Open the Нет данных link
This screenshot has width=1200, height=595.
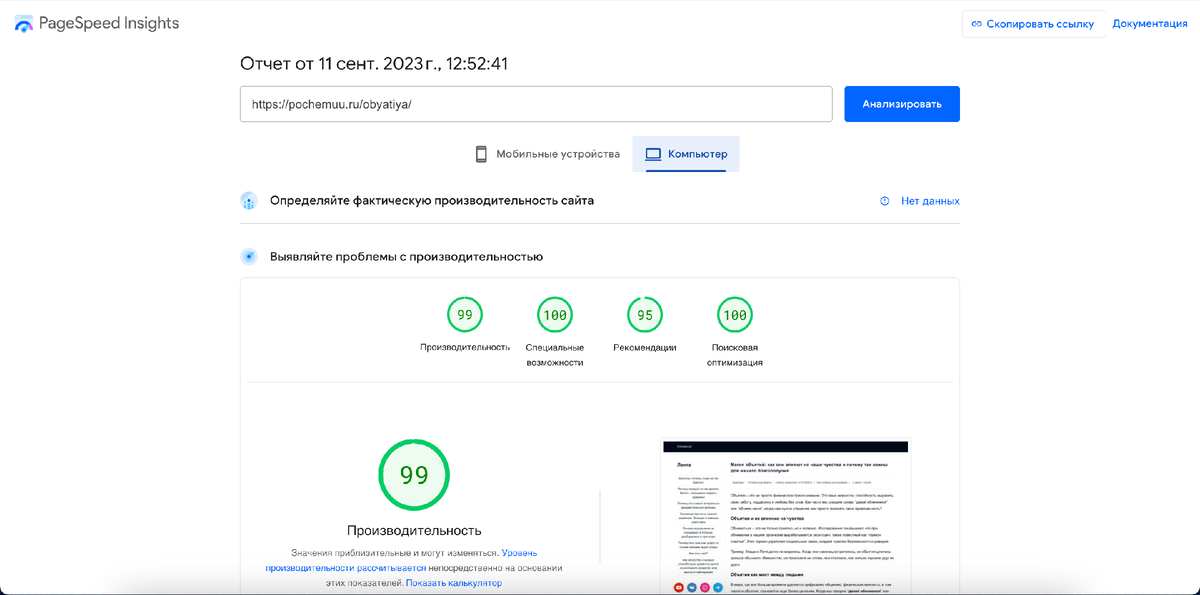(x=930, y=201)
